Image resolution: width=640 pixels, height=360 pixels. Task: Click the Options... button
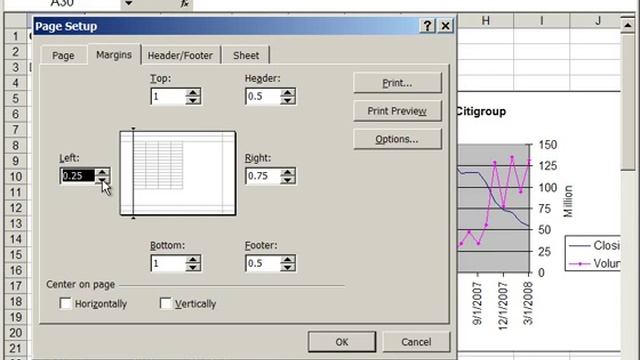pos(397,139)
